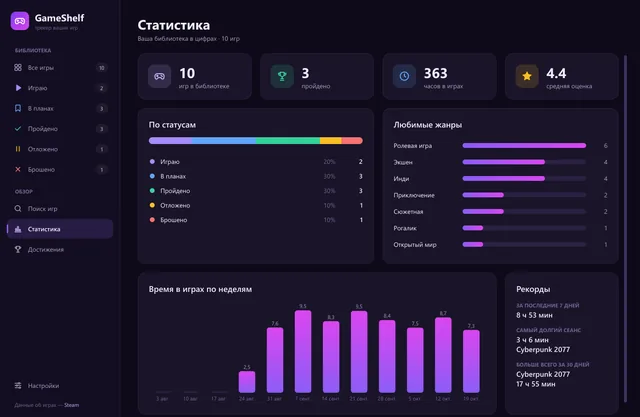Open Все игры in the sidebar
Viewport: 640px width, 417px height.
click(x=60, y=67)
